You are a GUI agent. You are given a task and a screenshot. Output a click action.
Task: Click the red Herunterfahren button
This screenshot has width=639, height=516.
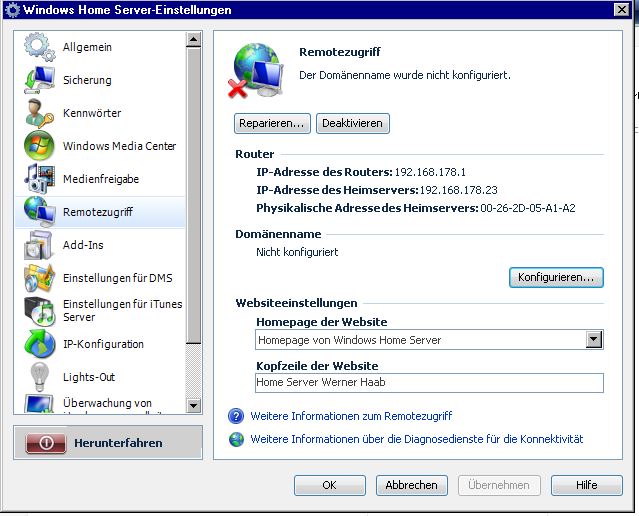pos(108,443)
